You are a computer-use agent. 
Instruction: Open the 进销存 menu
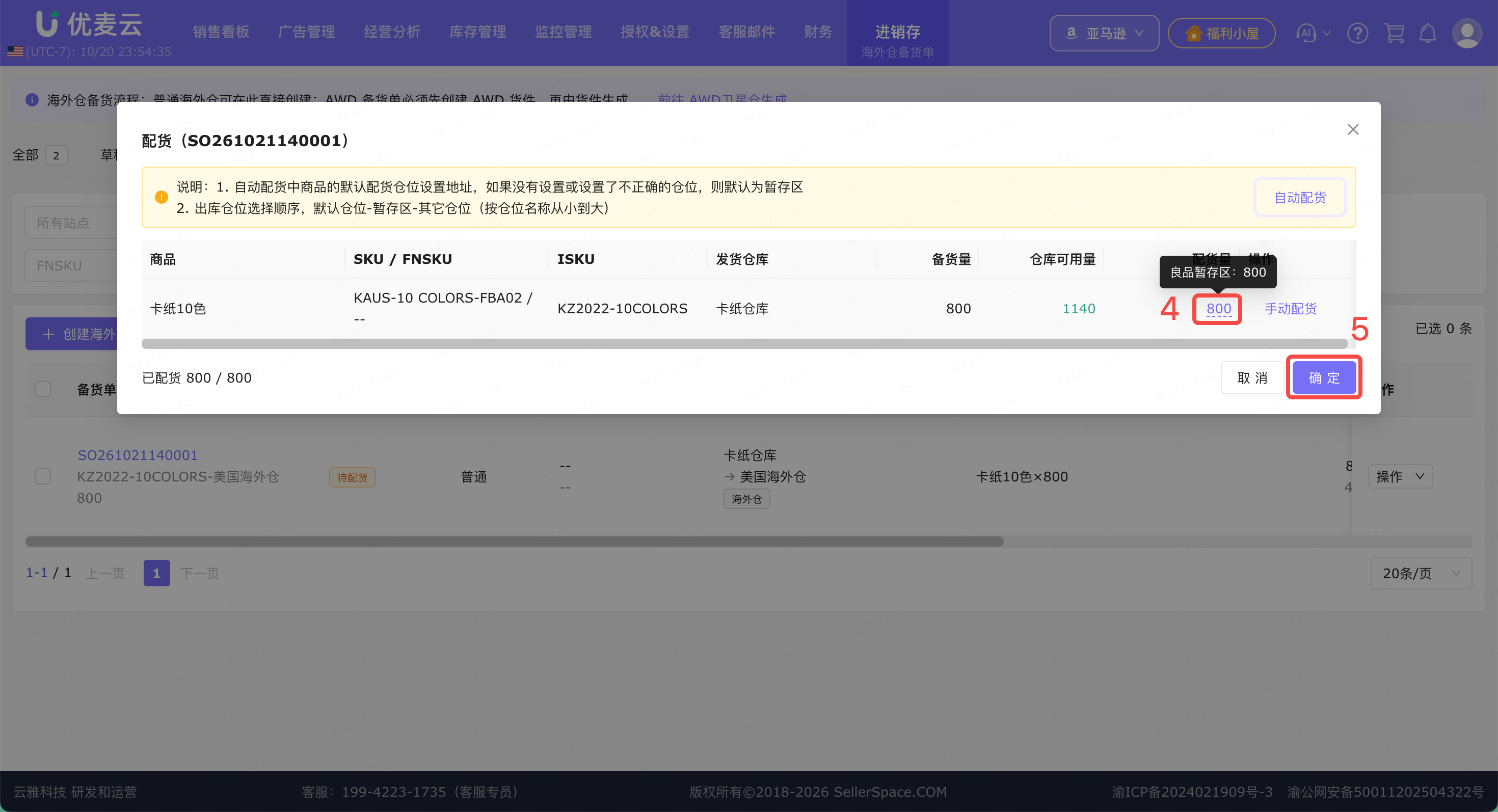897,32
